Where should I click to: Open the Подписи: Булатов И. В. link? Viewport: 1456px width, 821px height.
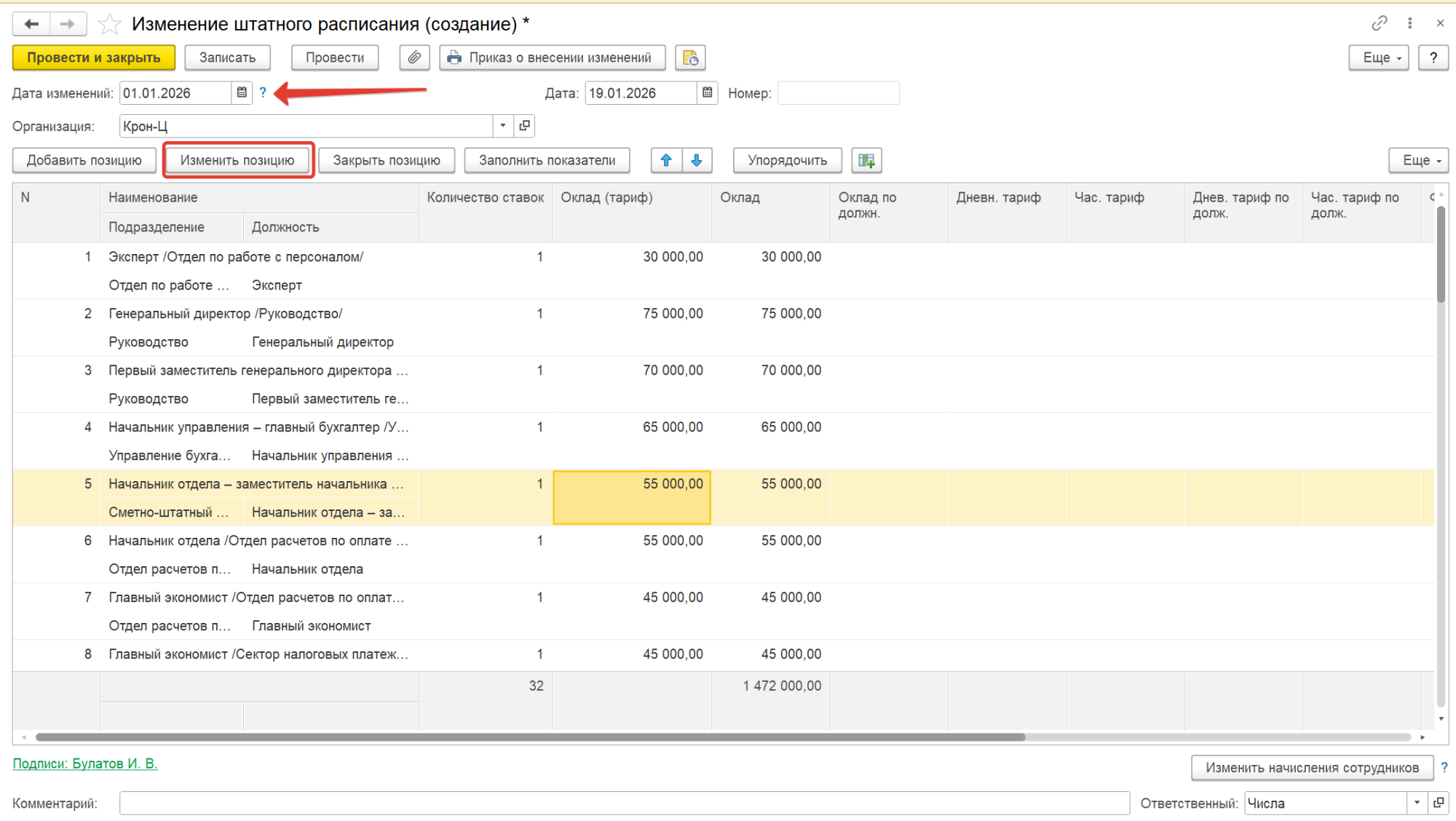(85, 764)
